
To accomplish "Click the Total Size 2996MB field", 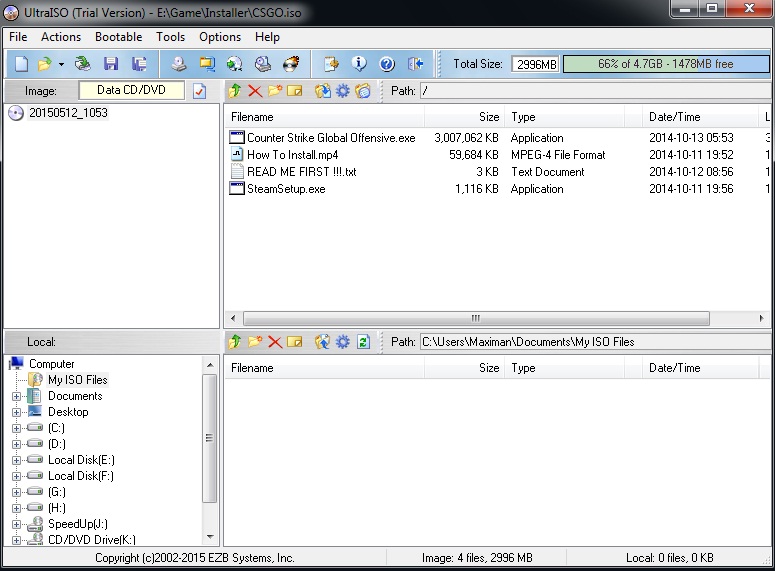I will coord(536,64).
